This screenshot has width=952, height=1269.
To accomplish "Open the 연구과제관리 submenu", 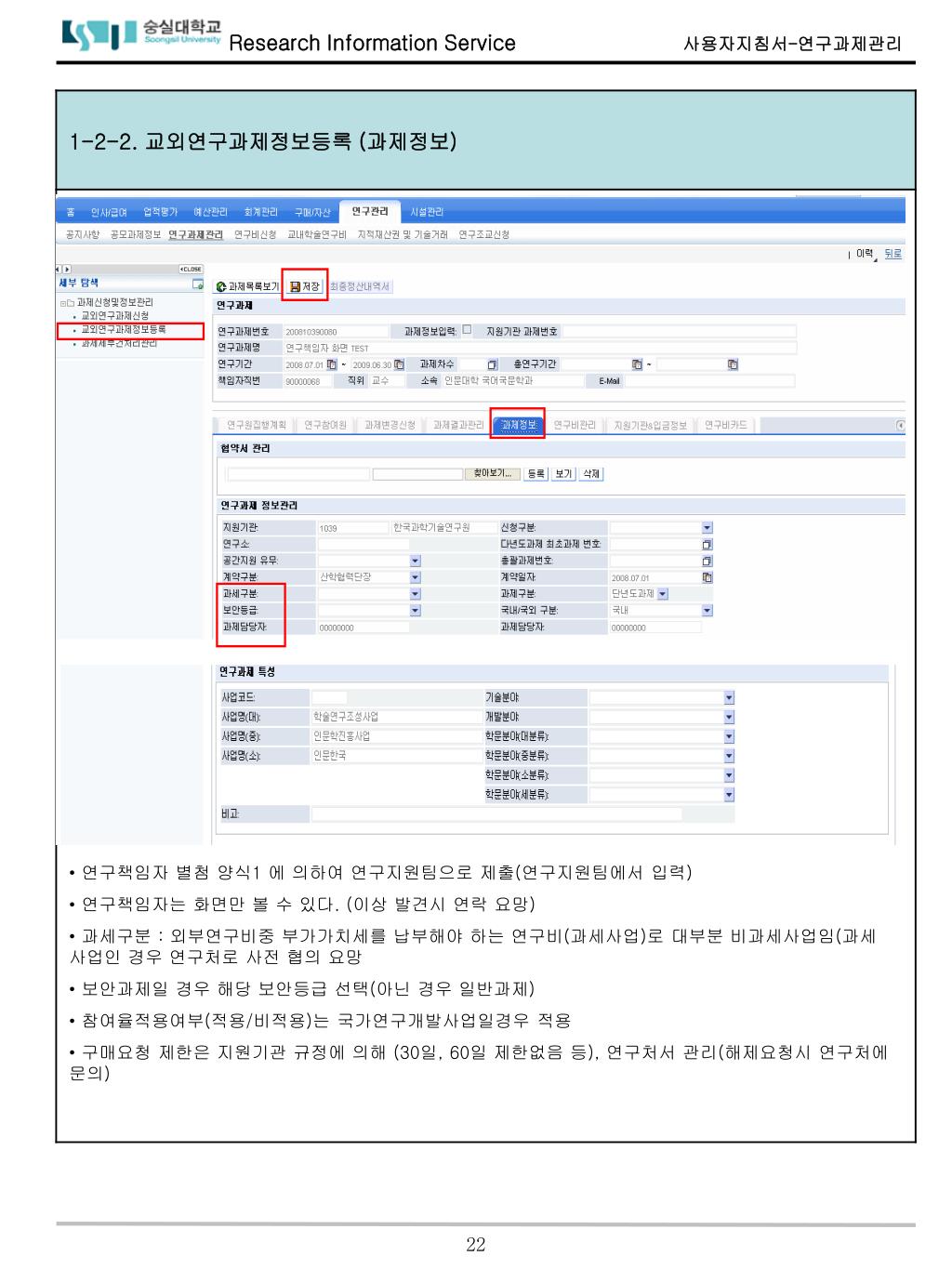I will pos(195,234).
